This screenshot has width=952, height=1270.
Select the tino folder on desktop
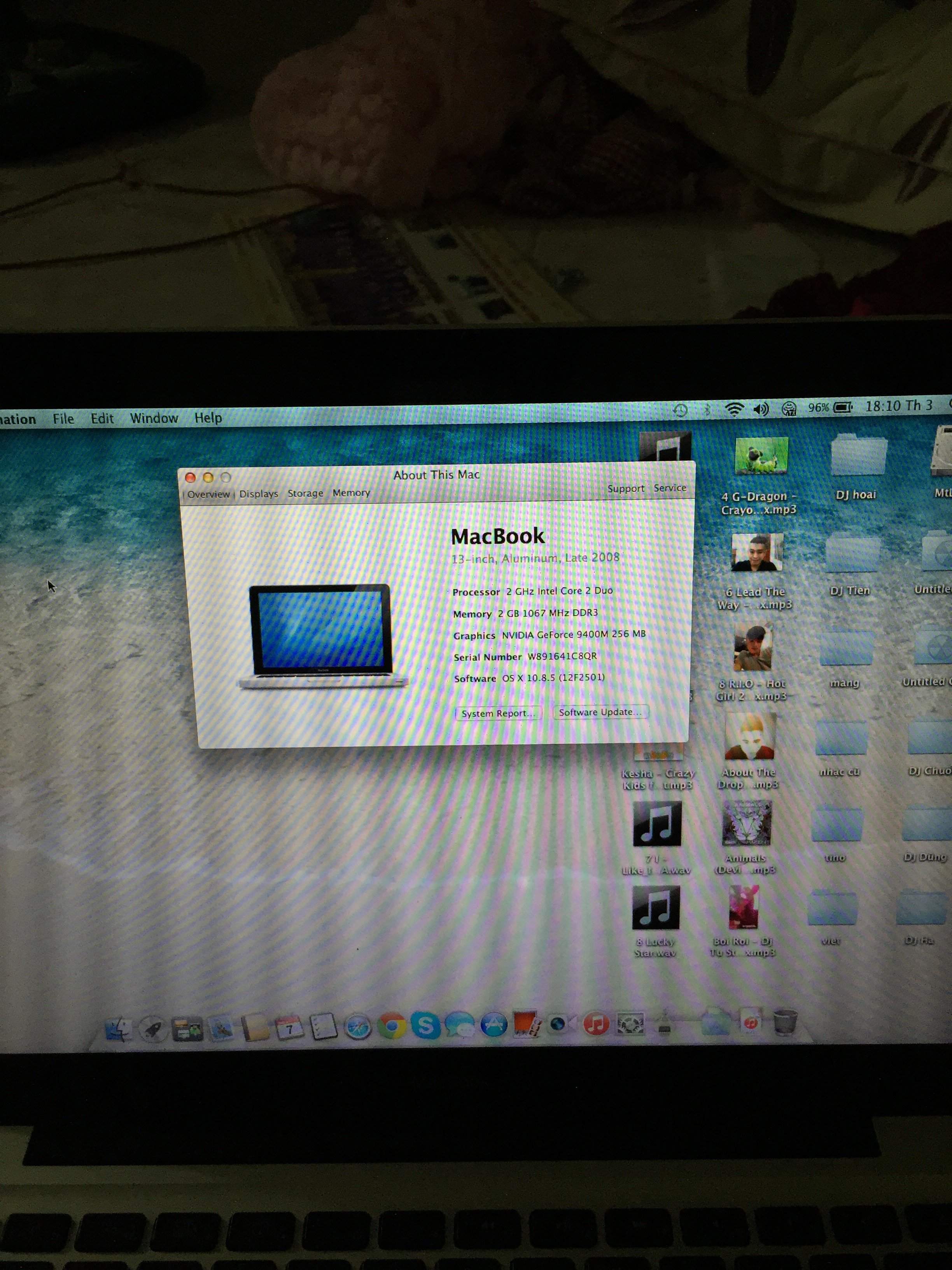tap(836, 833)
